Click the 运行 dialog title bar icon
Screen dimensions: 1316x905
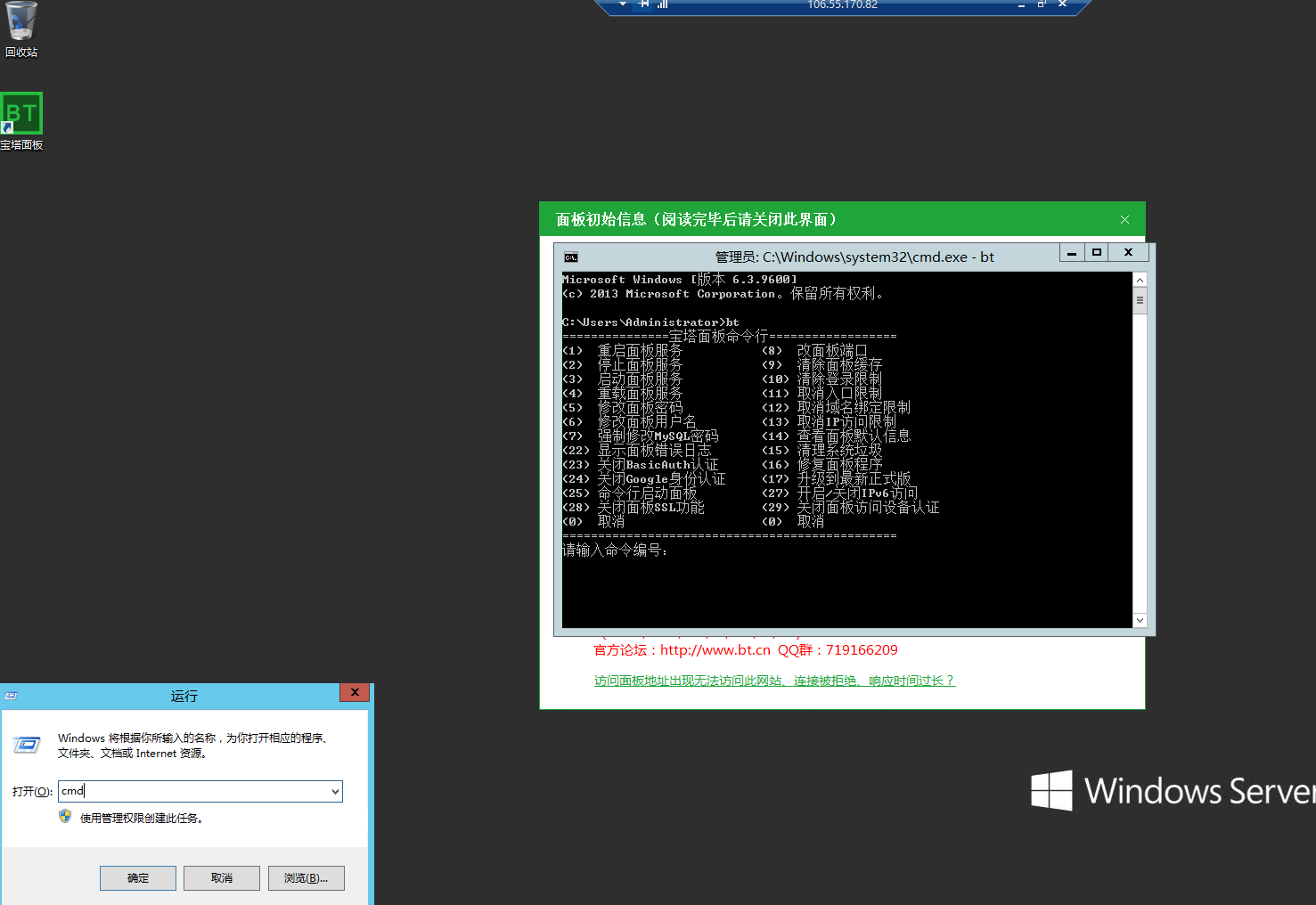click(x=12, y=696)
